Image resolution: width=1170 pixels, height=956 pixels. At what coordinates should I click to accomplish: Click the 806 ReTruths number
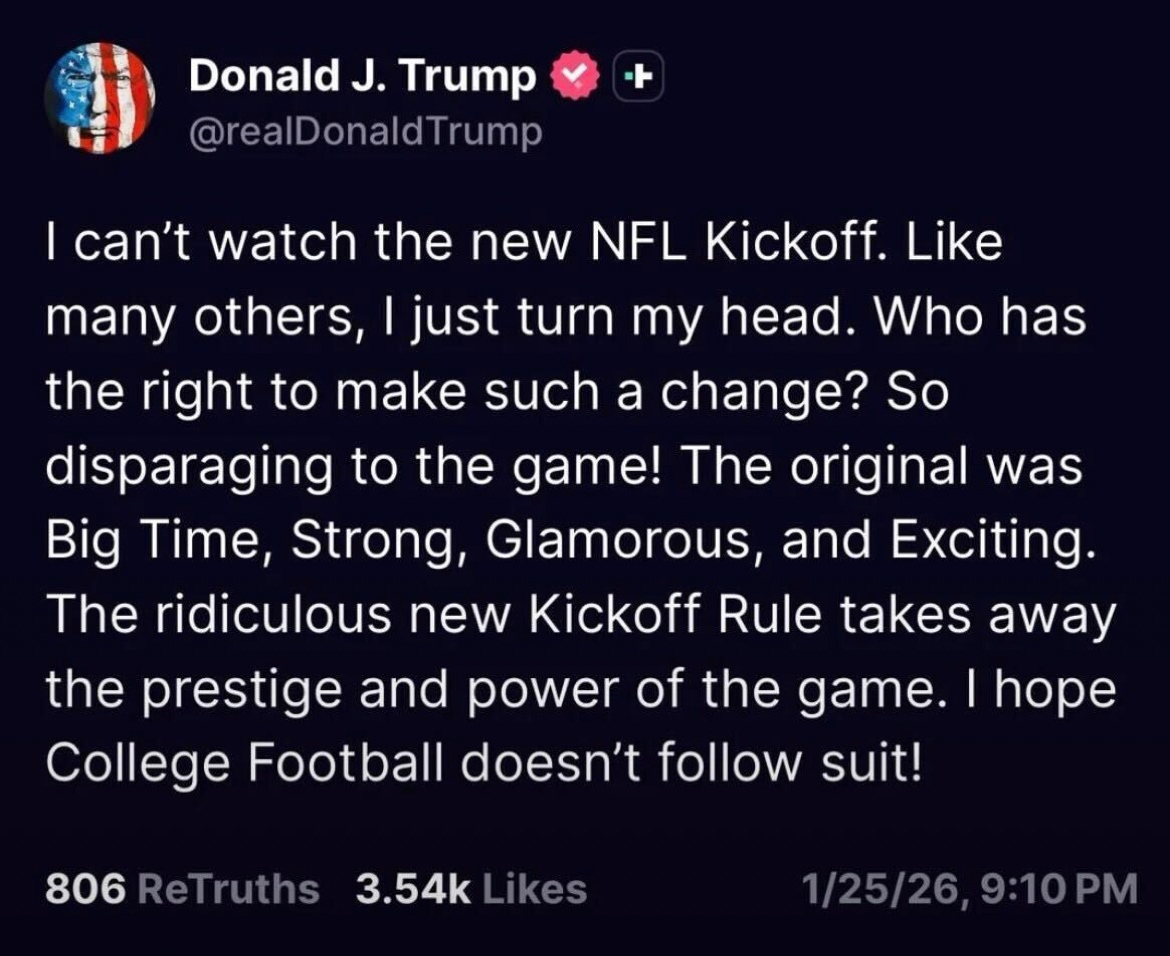[84, 888]
